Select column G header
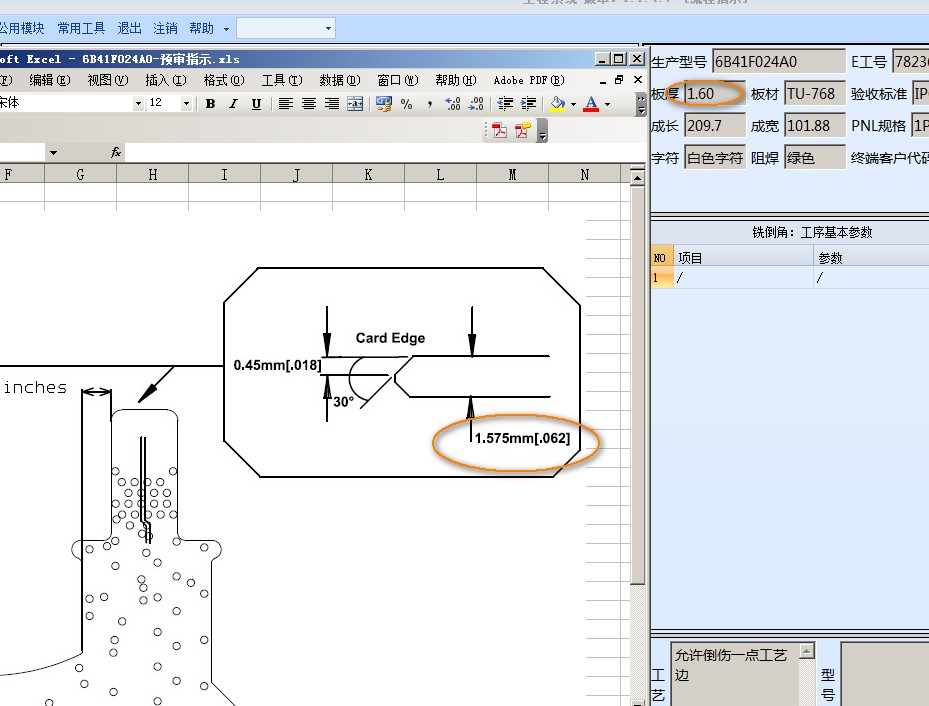The height and width of the screenshot is (706, 929). pyautogui.click(x=80, y=174)
